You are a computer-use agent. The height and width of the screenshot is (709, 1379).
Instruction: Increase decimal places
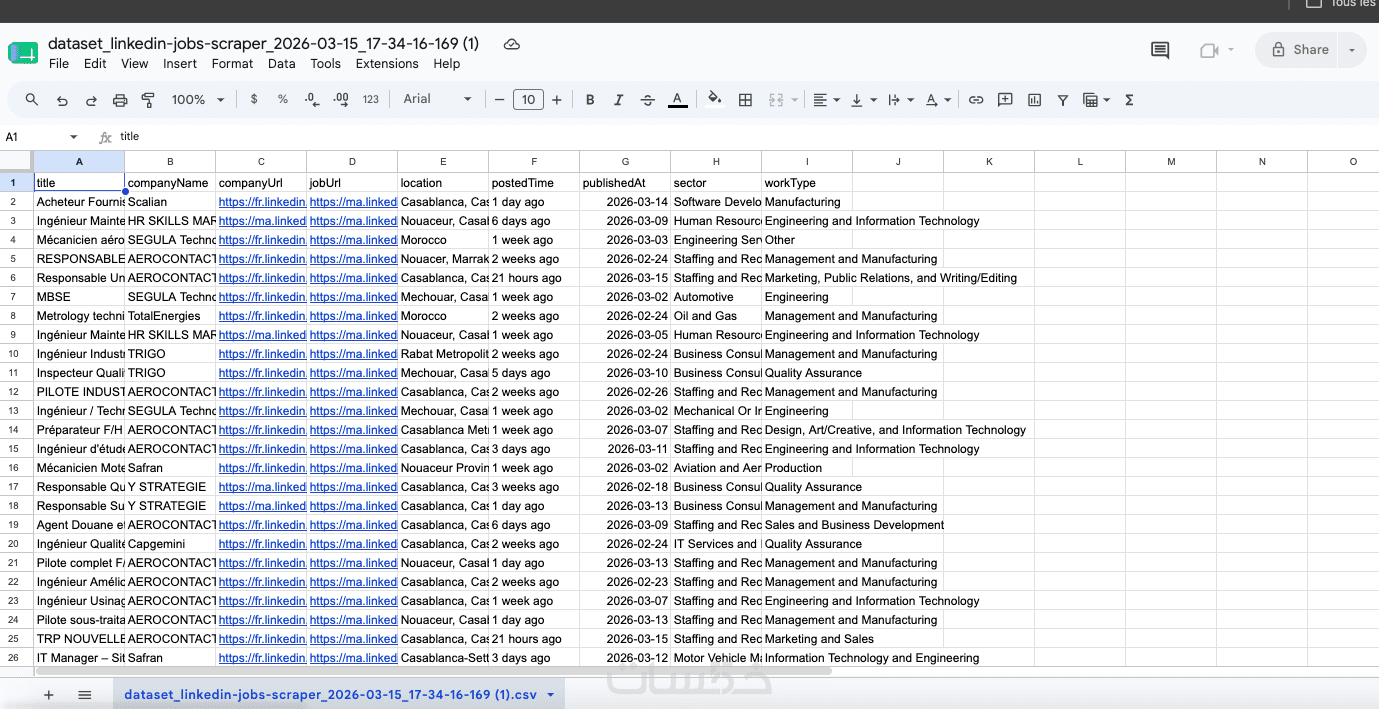(341, 100)
